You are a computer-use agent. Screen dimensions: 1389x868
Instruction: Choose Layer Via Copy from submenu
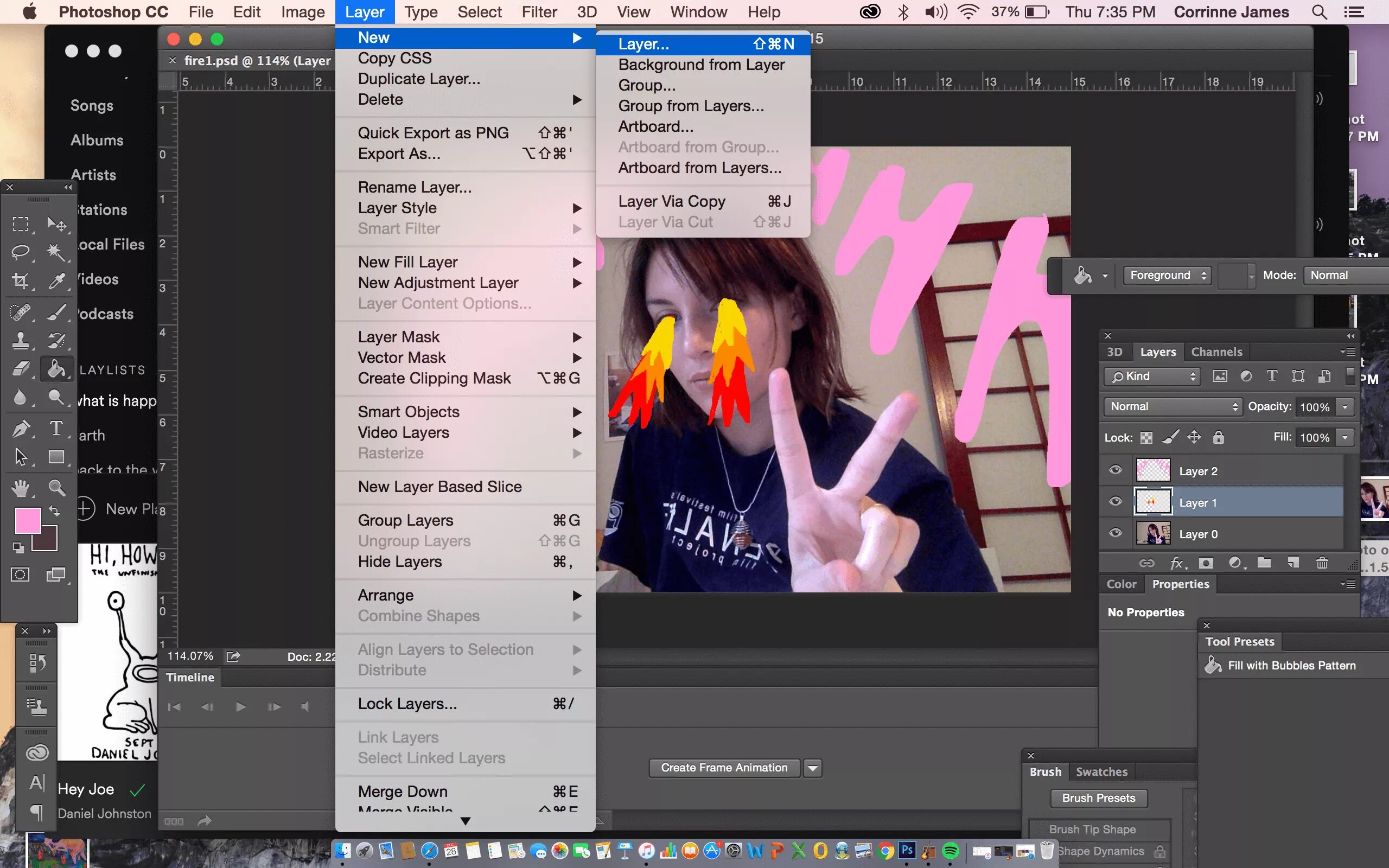pyautogui.click(x=672, y=201)
